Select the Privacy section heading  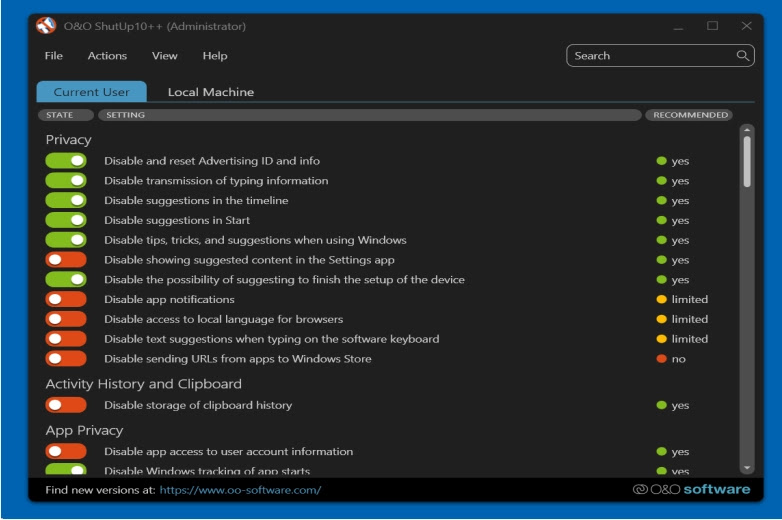coord(68,140)
